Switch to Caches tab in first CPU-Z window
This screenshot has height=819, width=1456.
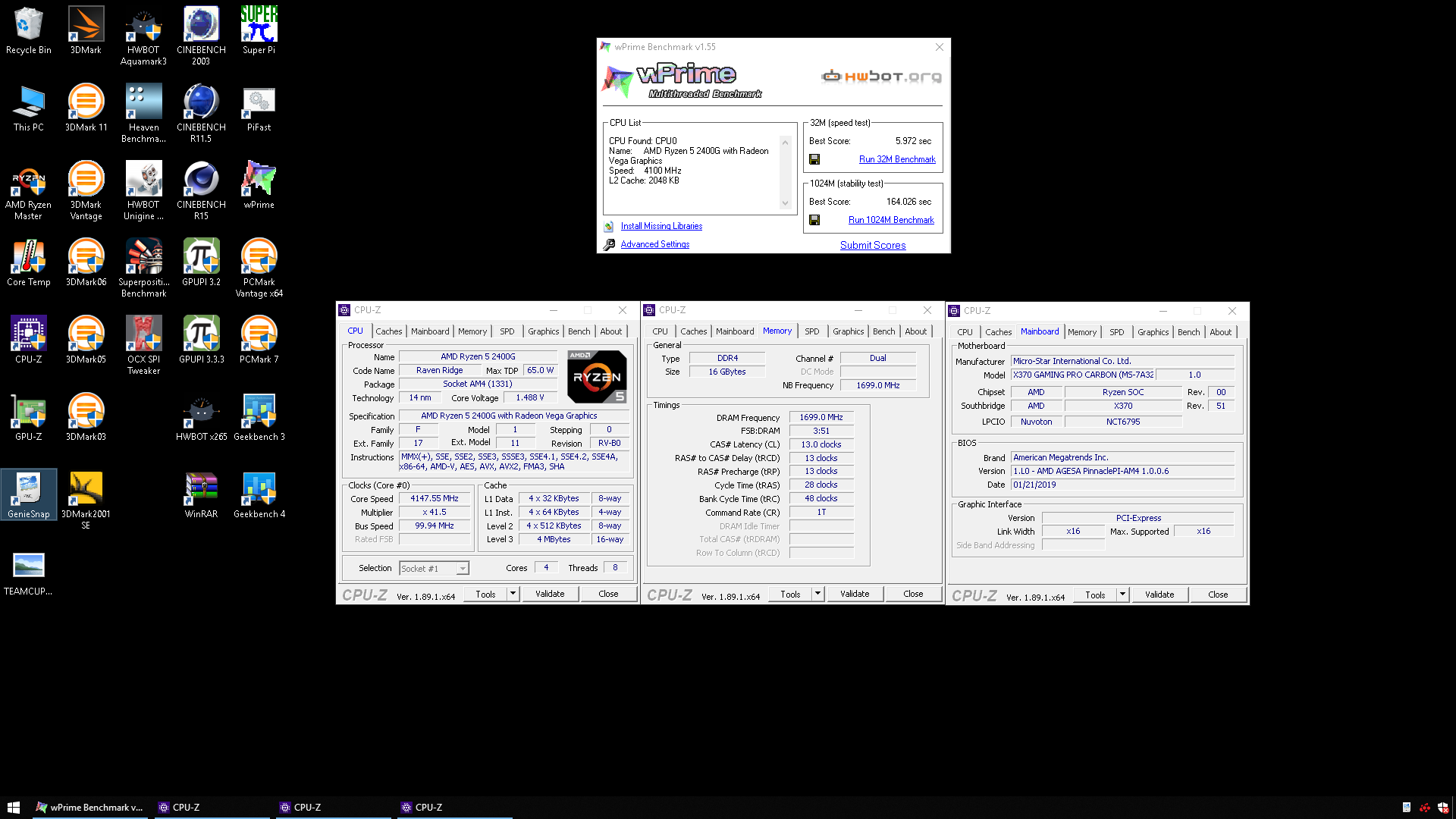point(389,331)
